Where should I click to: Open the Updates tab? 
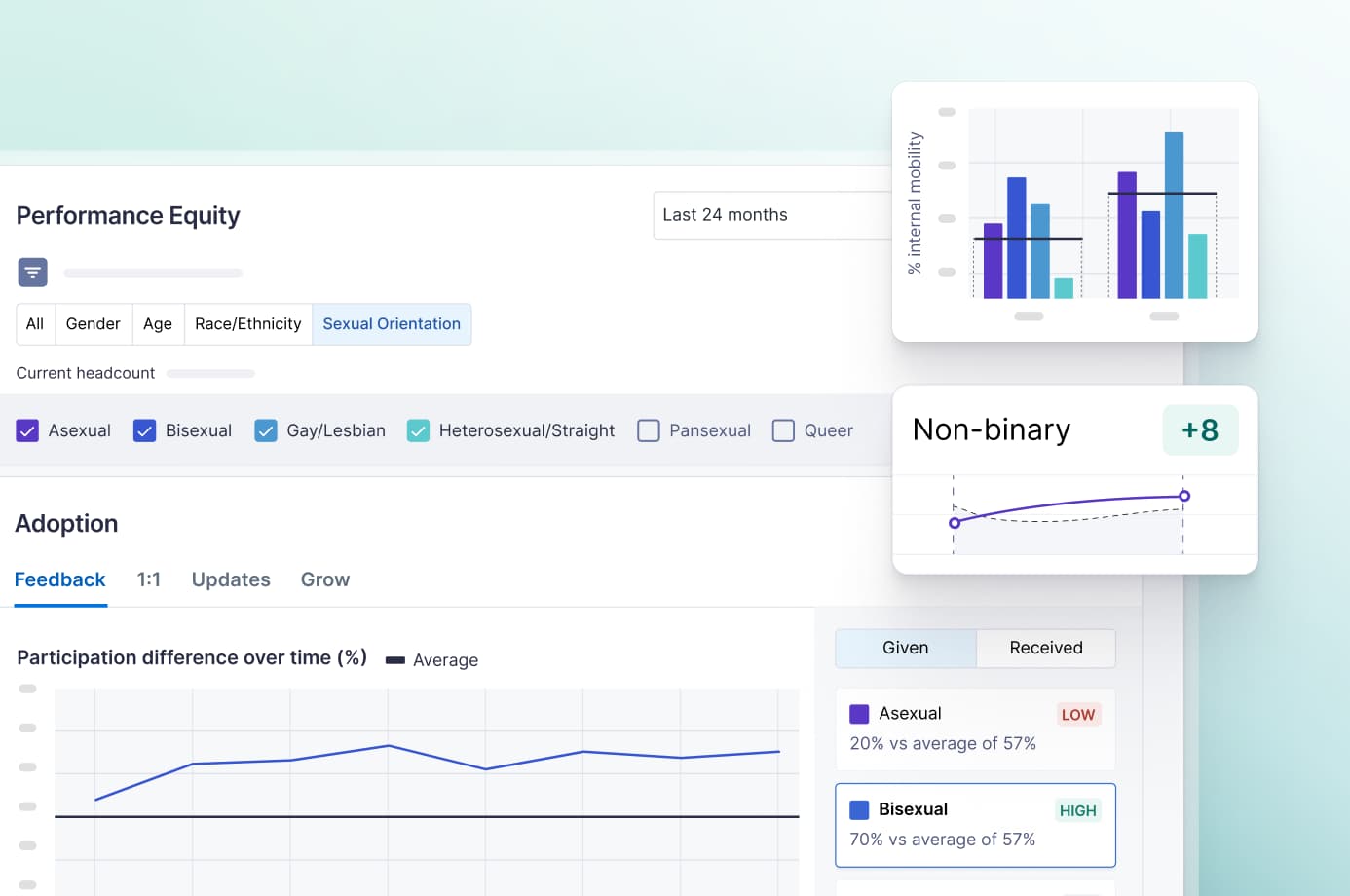point(230,579)
